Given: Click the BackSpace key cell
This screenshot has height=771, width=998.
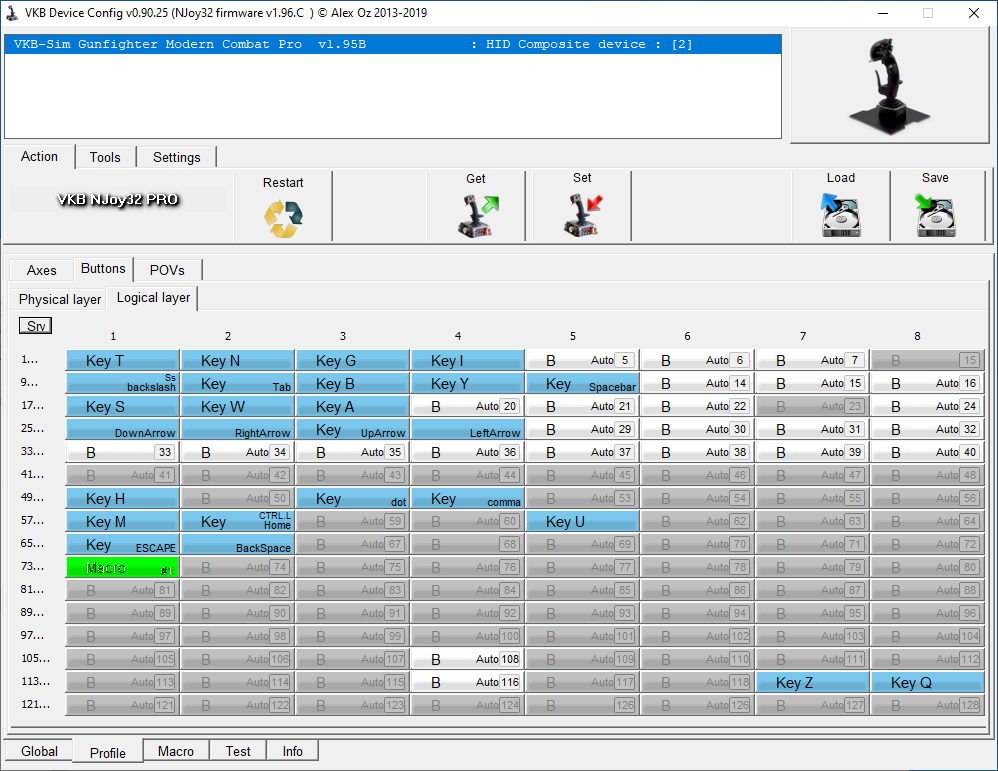Looking at the screenshot, I should point(237,544).
